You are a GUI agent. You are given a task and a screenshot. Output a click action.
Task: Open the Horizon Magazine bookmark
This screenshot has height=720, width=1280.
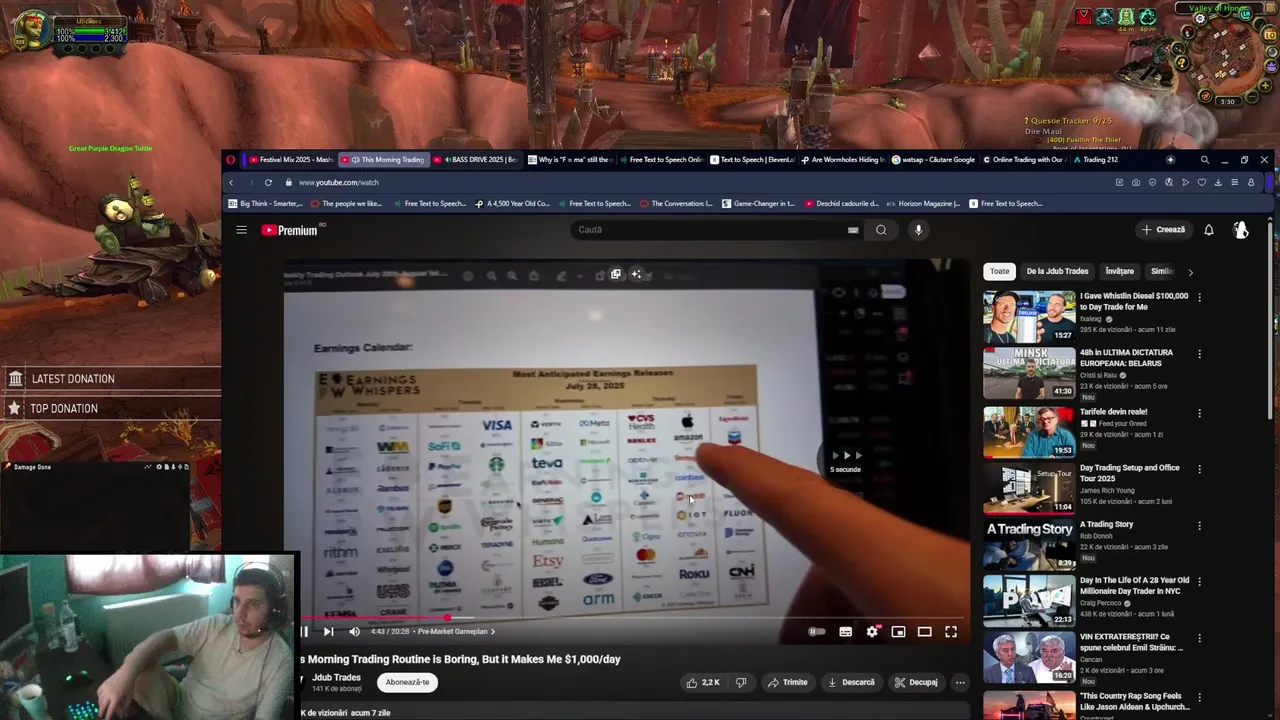[x=923, y=204]
